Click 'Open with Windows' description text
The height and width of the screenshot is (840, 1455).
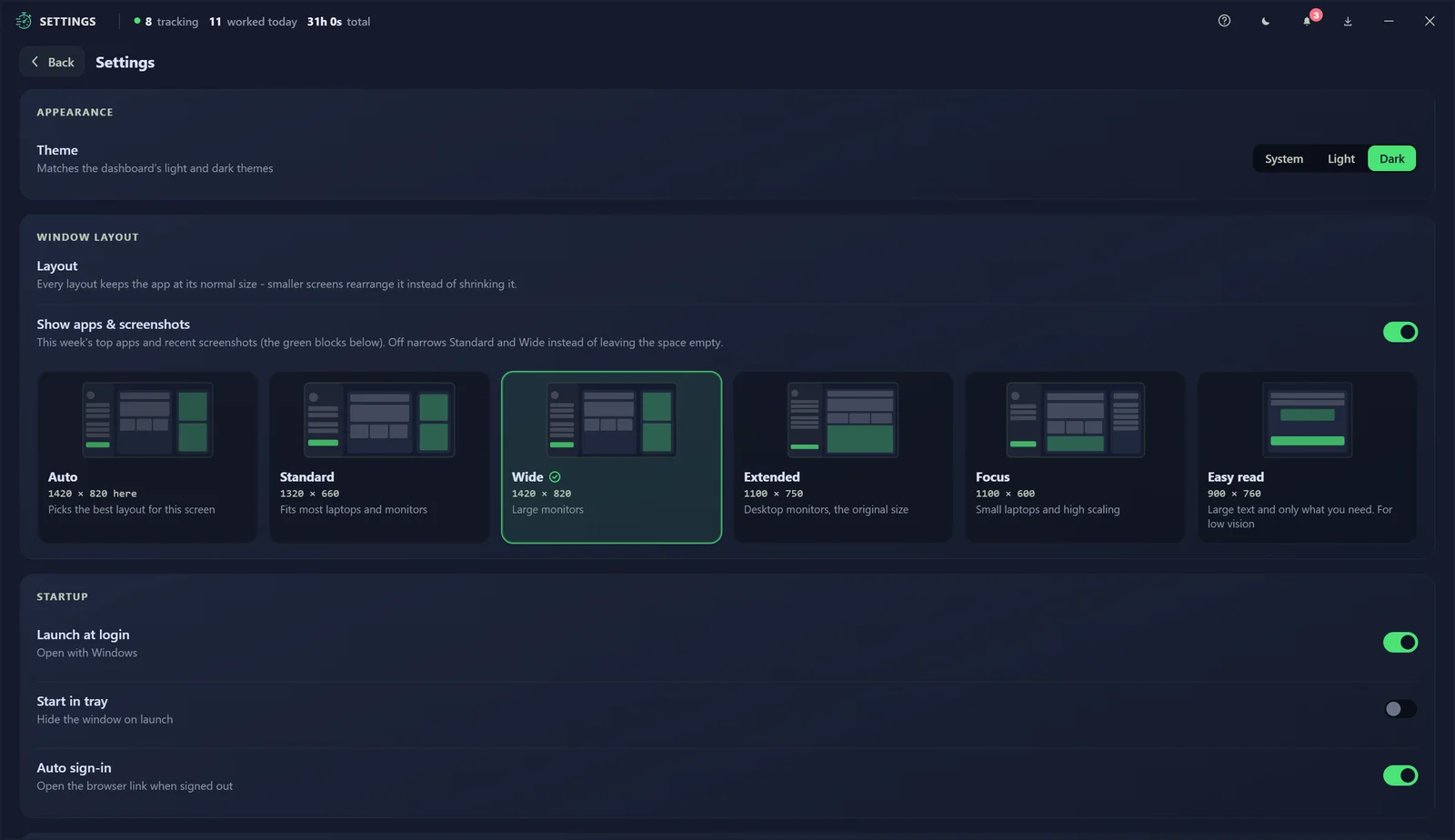[x=87, y=653]
